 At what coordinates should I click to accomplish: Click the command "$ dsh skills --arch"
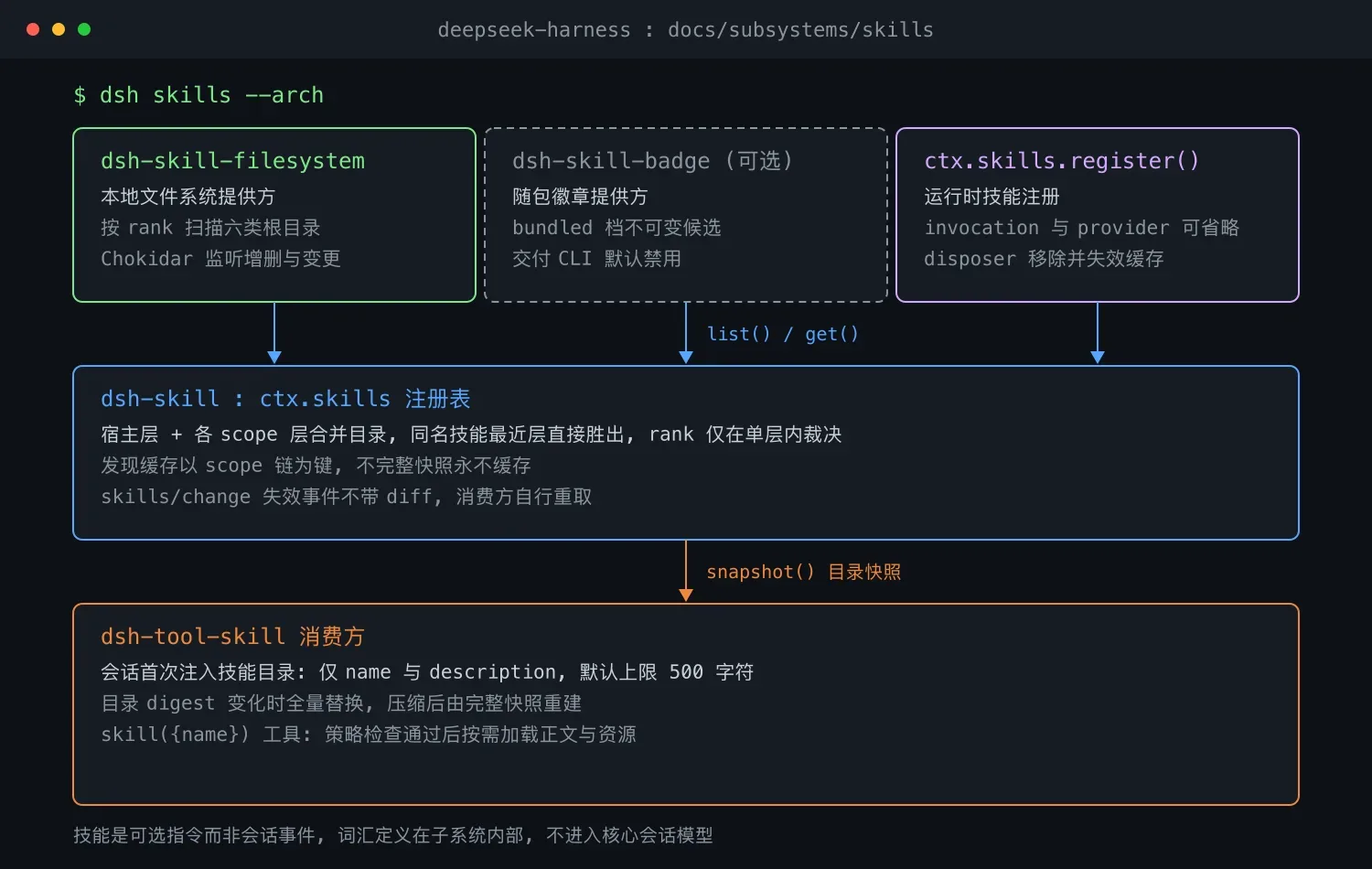pyautogui.click(x=198, y=95)
